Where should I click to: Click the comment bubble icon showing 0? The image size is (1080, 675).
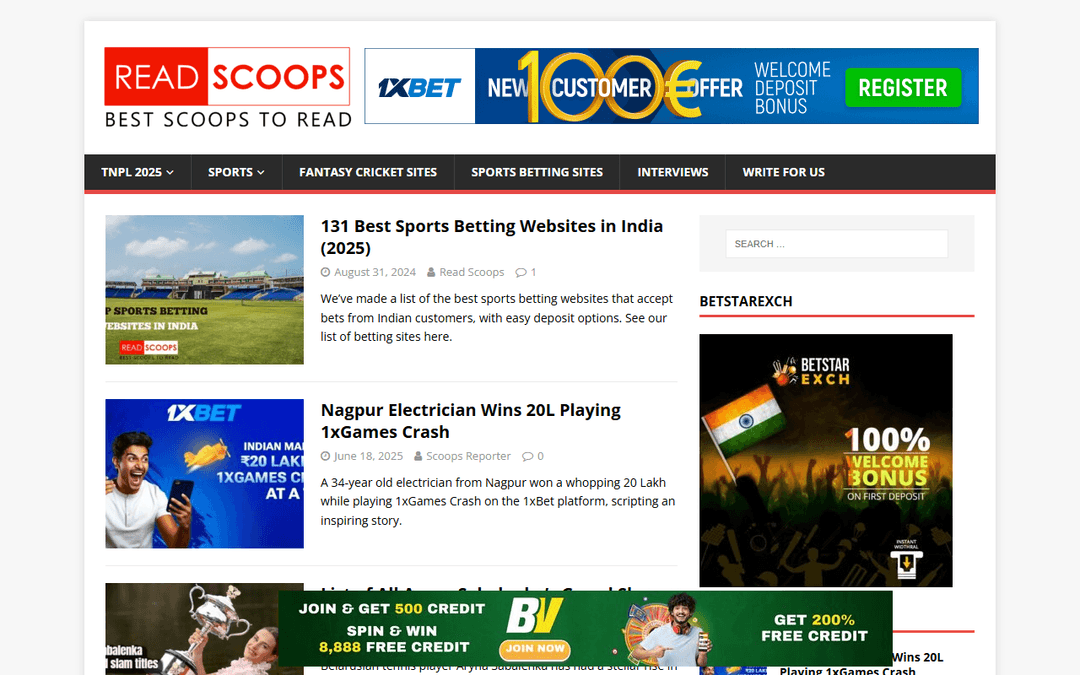(528, 456)
